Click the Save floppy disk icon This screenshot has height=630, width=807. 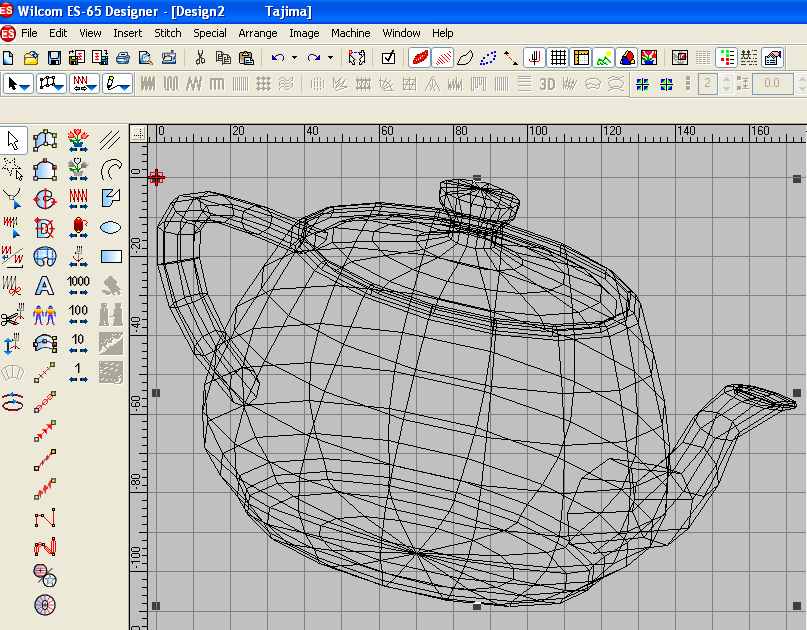tap(54, 58)
